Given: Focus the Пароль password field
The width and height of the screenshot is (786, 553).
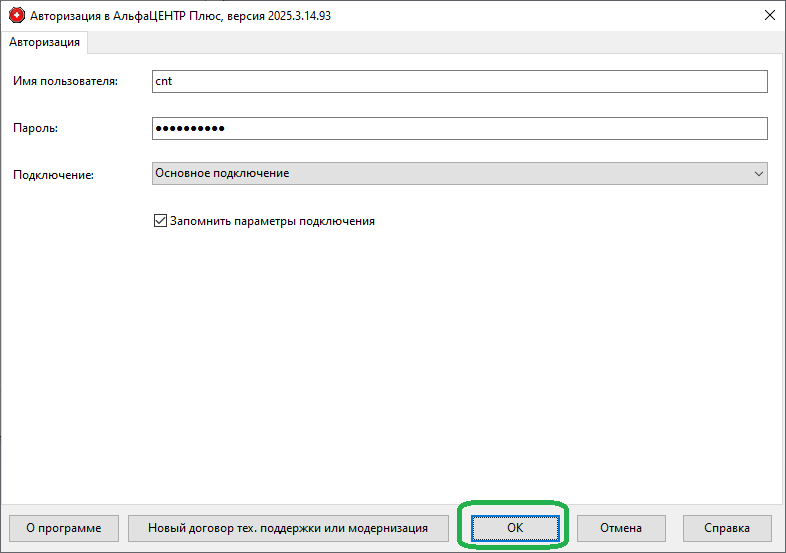Looking at the screenshot, I should point(460,128).
